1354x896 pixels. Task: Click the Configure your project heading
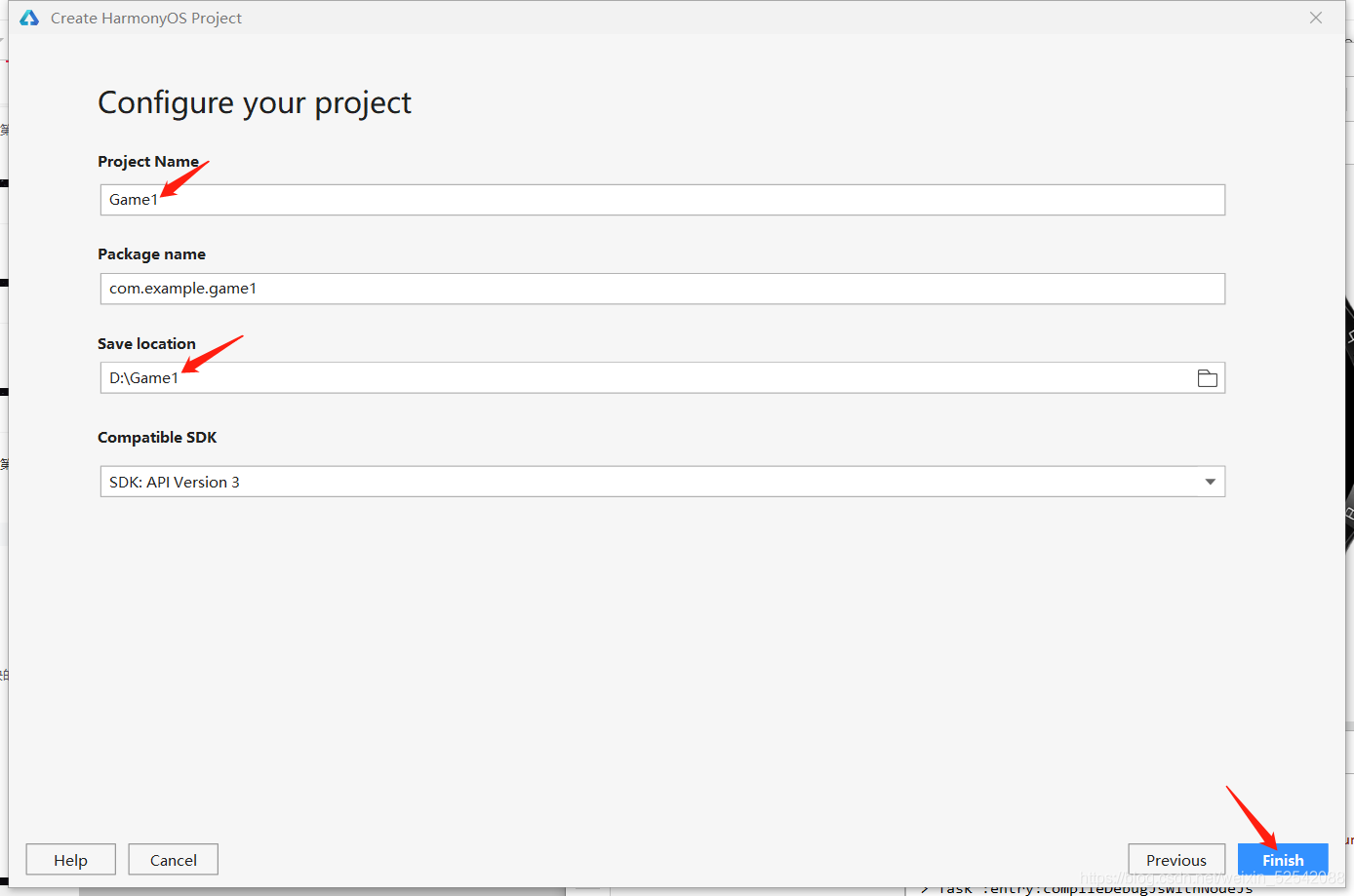pyautogui.click(x=255, y=103)
